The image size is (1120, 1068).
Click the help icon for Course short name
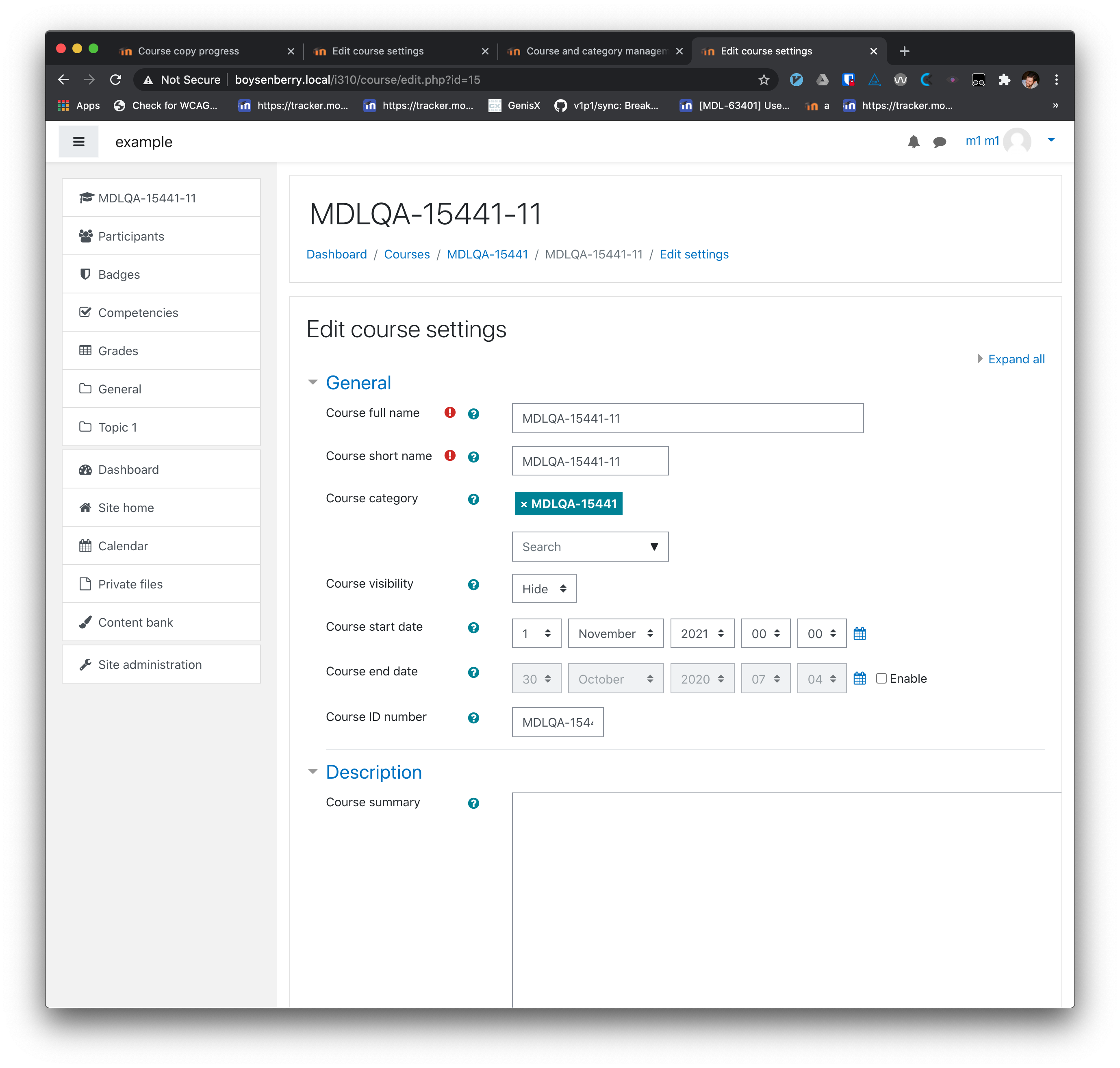click(x=473, y=456)
